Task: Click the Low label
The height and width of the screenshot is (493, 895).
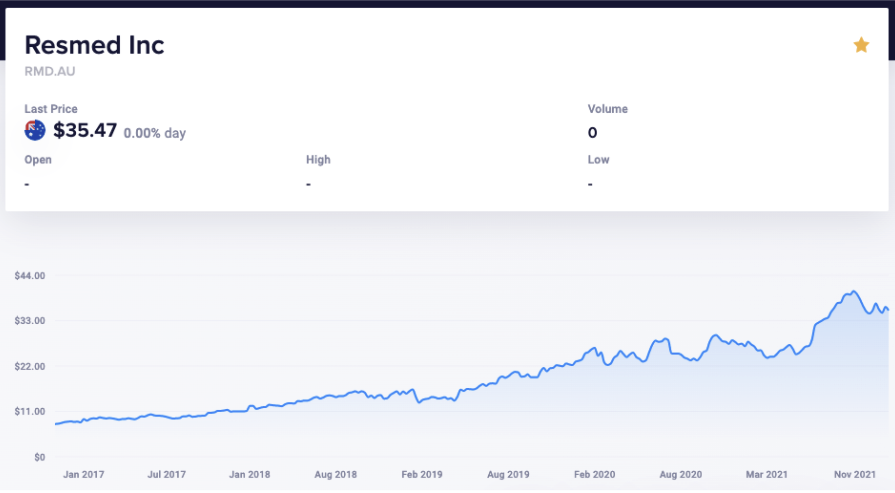Action: (598, 160)
